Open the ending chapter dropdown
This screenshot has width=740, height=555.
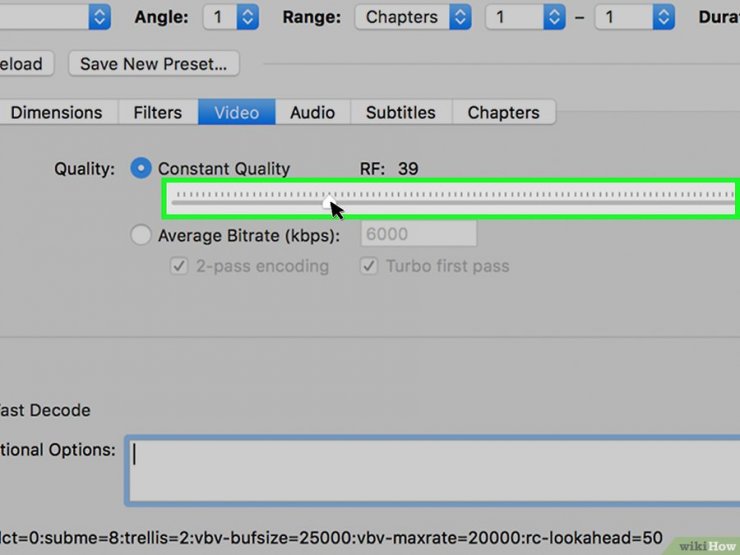click(634, 16)
